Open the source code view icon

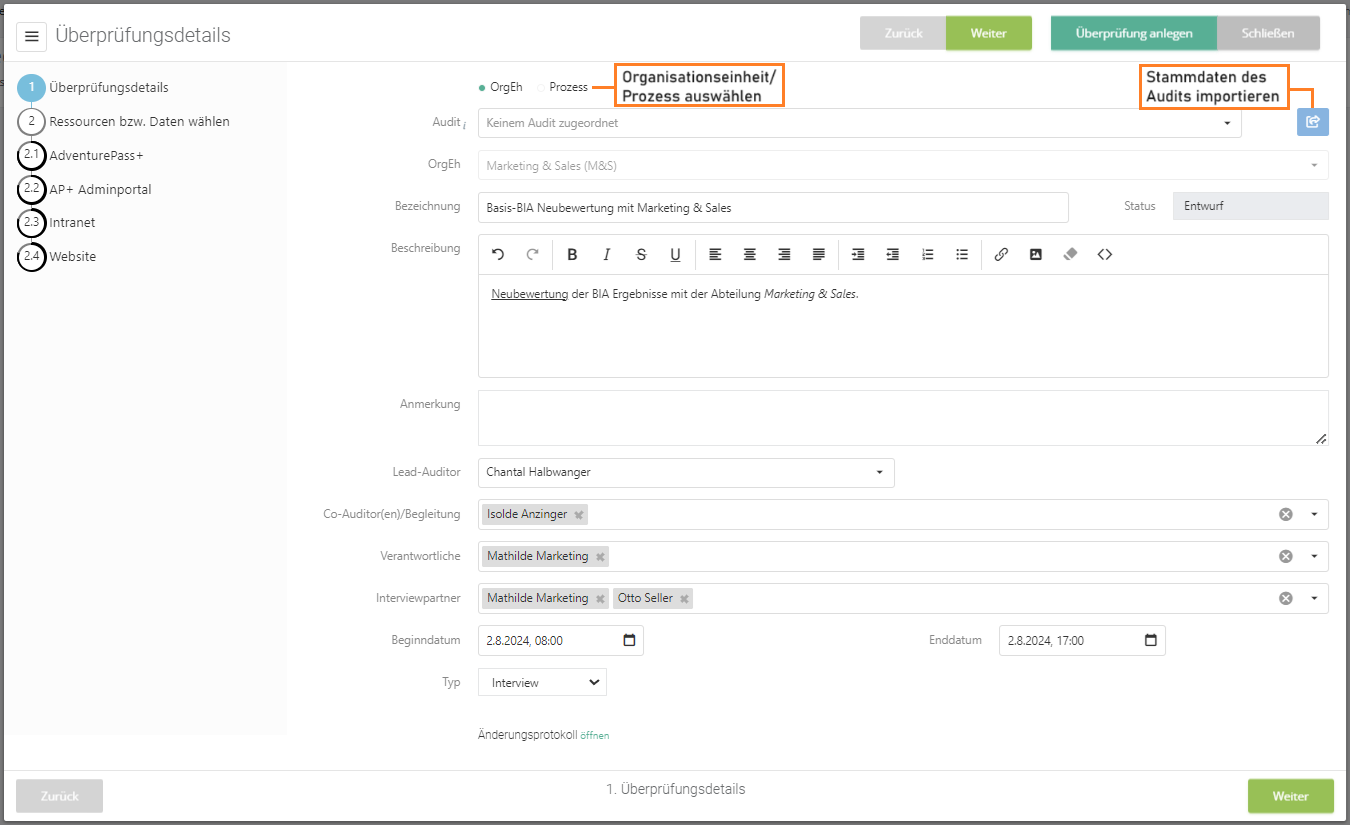pyautogui.click(x=1105, y=255)
